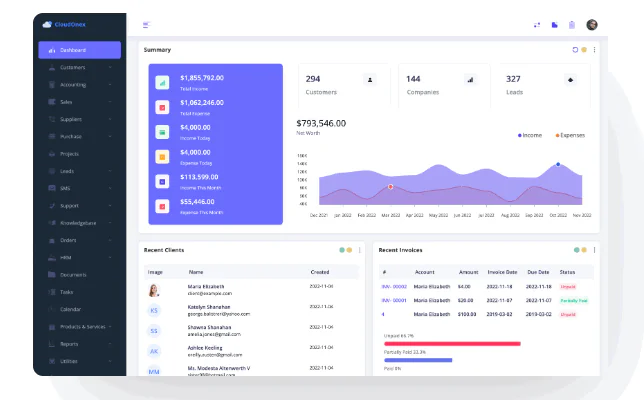Expand the Knowledgebase menu chevron

click(x=110, y=223)
